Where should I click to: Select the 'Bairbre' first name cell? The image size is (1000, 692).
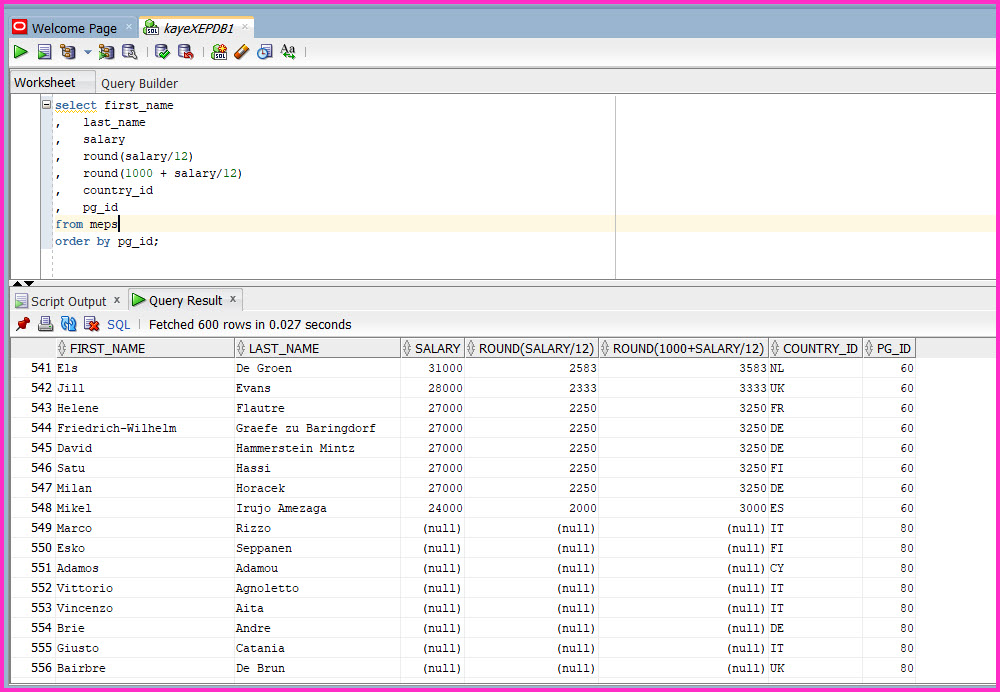[x=145, y=668]
